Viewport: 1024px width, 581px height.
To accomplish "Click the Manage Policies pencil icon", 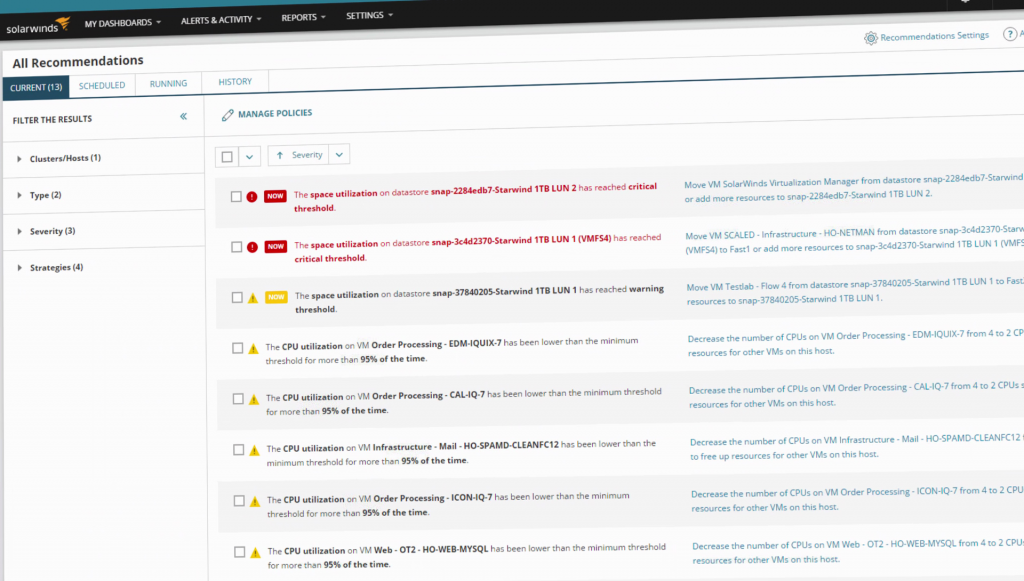I will 227,115.
